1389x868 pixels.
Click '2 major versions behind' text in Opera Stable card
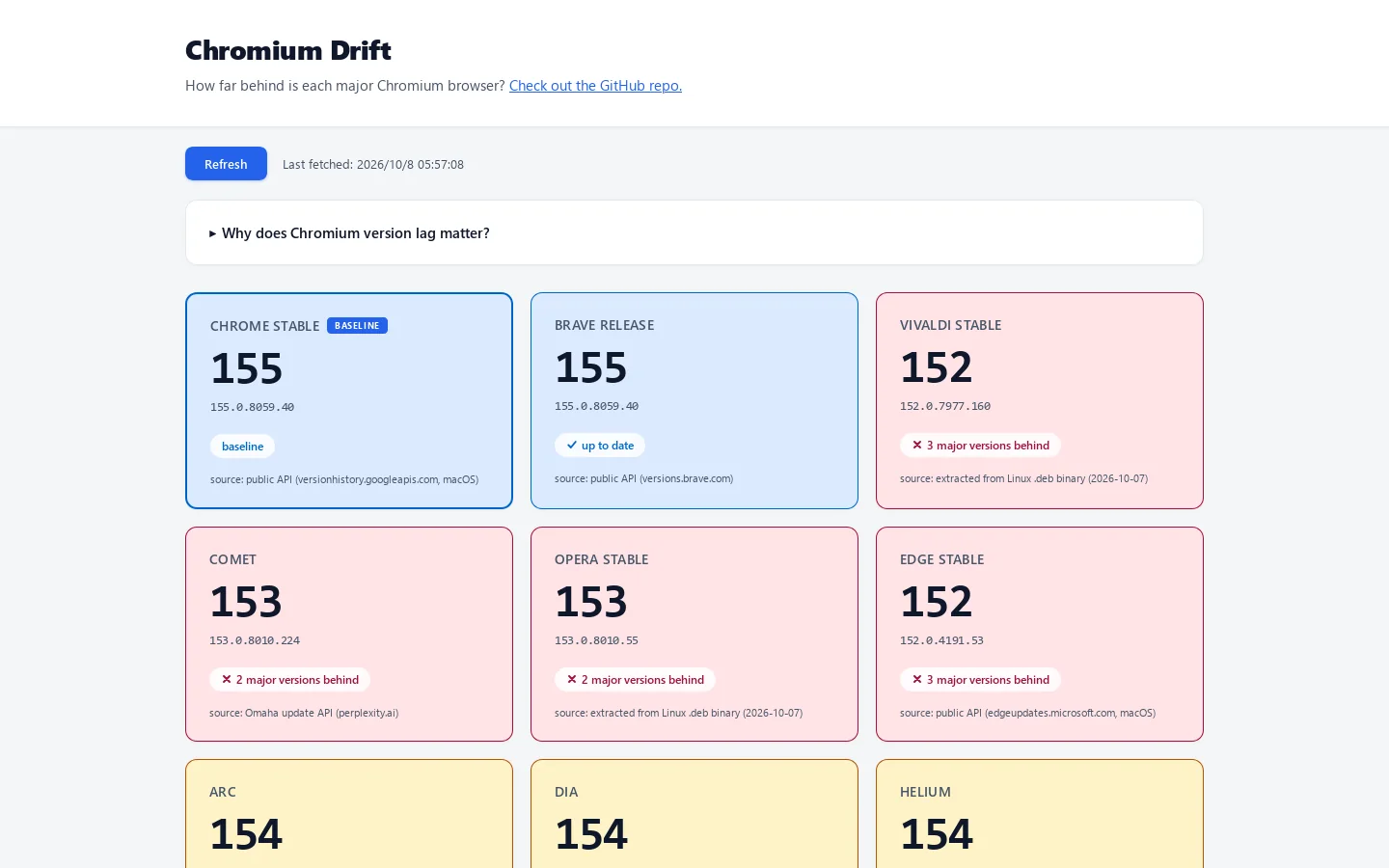tap(642, 680)
